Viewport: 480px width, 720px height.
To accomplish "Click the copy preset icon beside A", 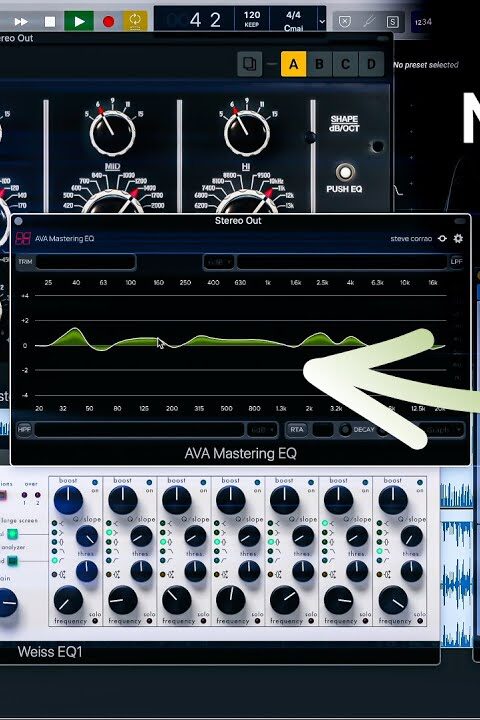I will [x=250, y=63].
